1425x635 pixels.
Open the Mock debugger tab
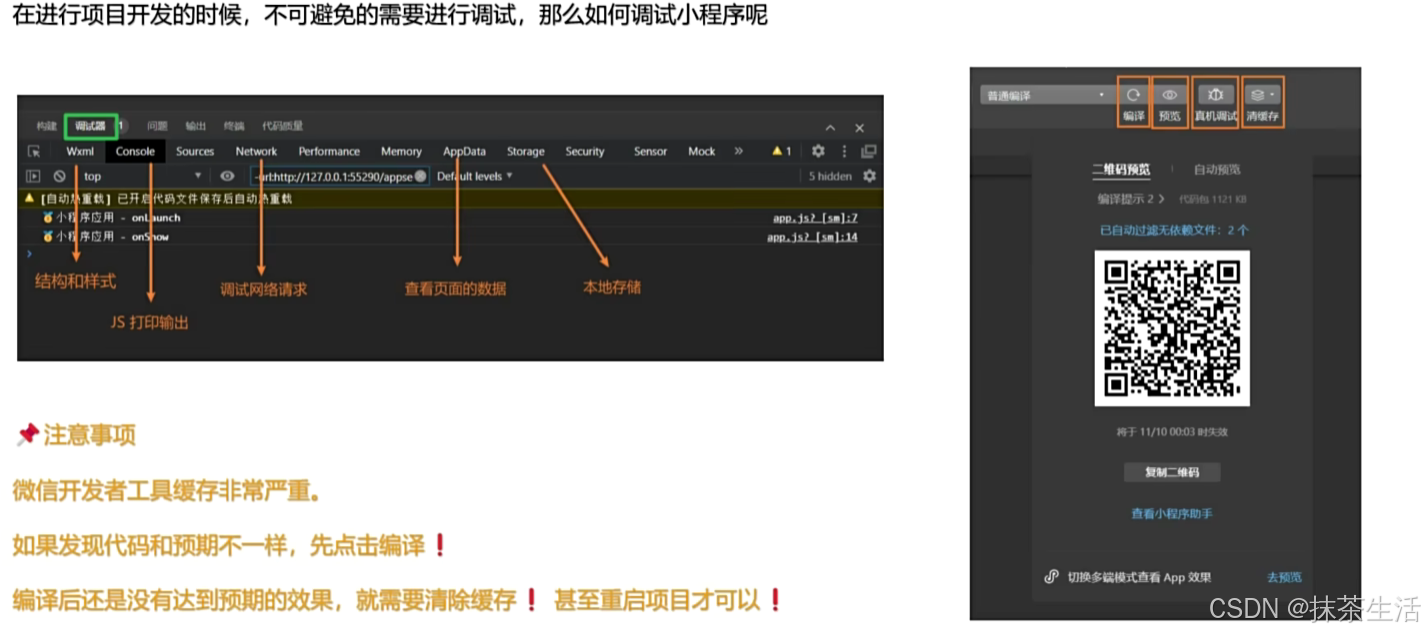[701, 151]
